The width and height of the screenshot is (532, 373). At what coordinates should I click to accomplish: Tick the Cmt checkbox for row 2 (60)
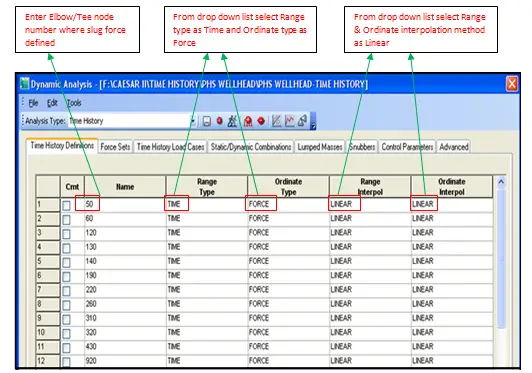pos(66,220)
